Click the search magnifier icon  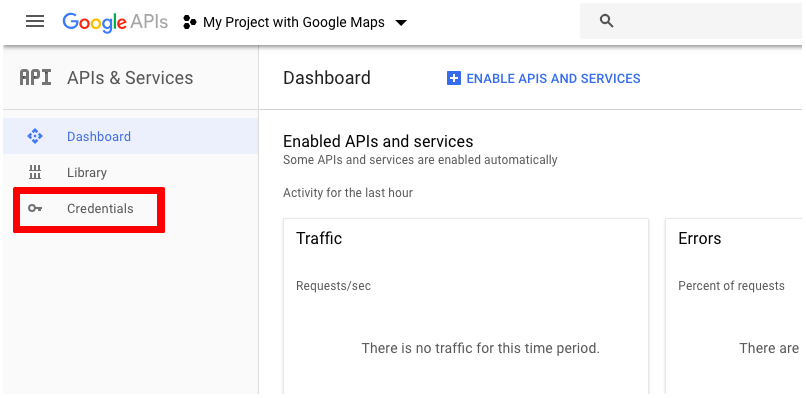(607, 21)
